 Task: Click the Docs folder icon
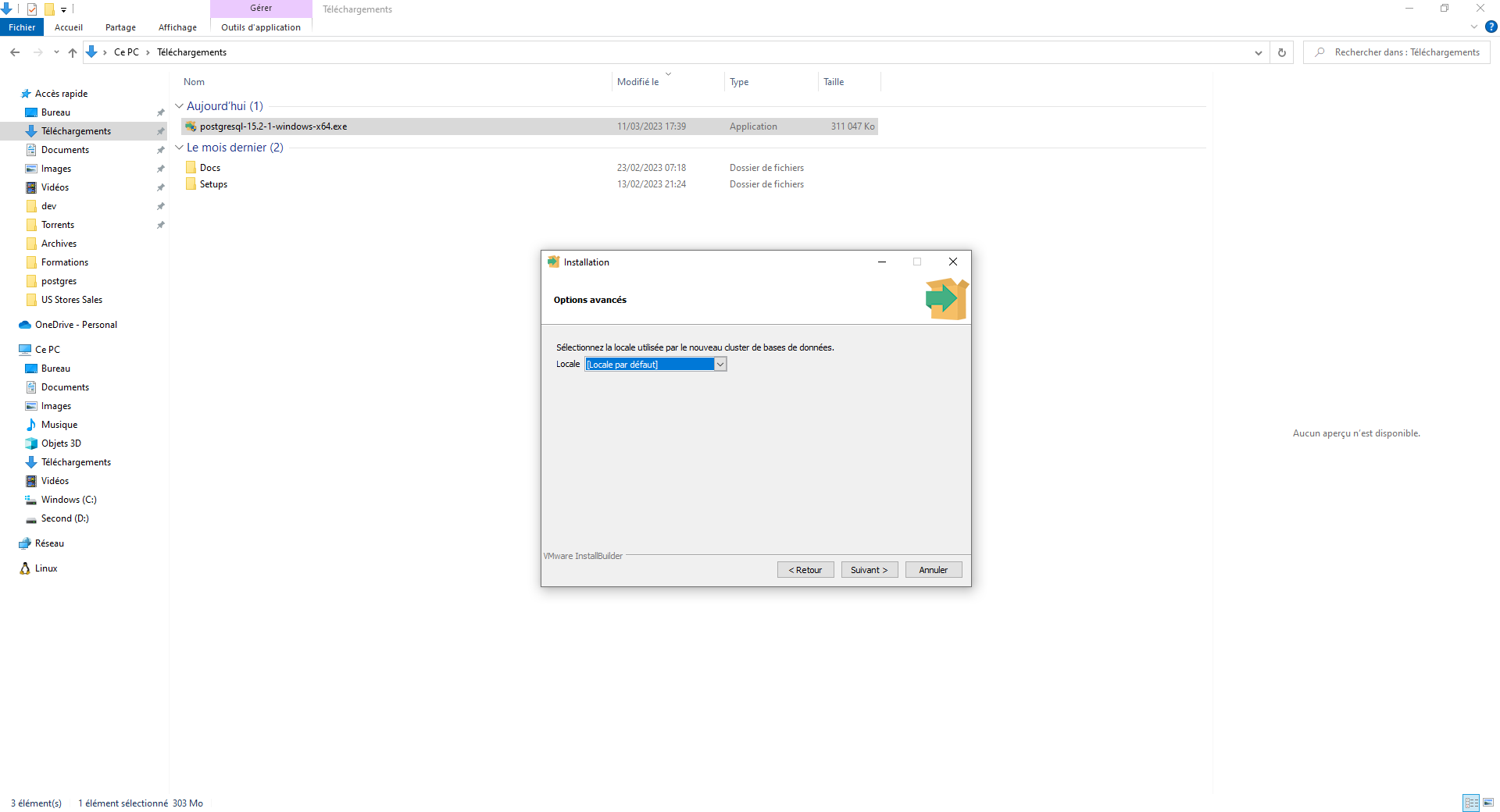tap(191, 167)
